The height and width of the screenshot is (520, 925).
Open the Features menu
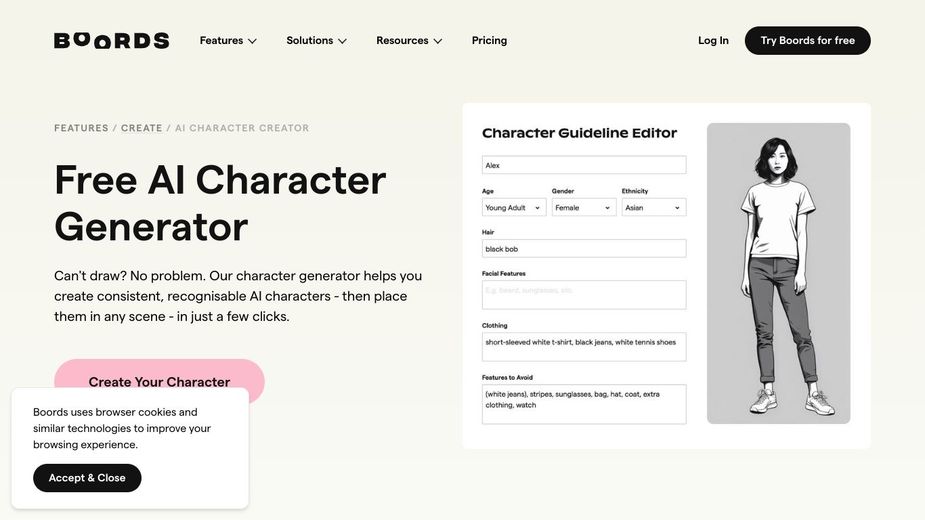[x=228, y=40]
